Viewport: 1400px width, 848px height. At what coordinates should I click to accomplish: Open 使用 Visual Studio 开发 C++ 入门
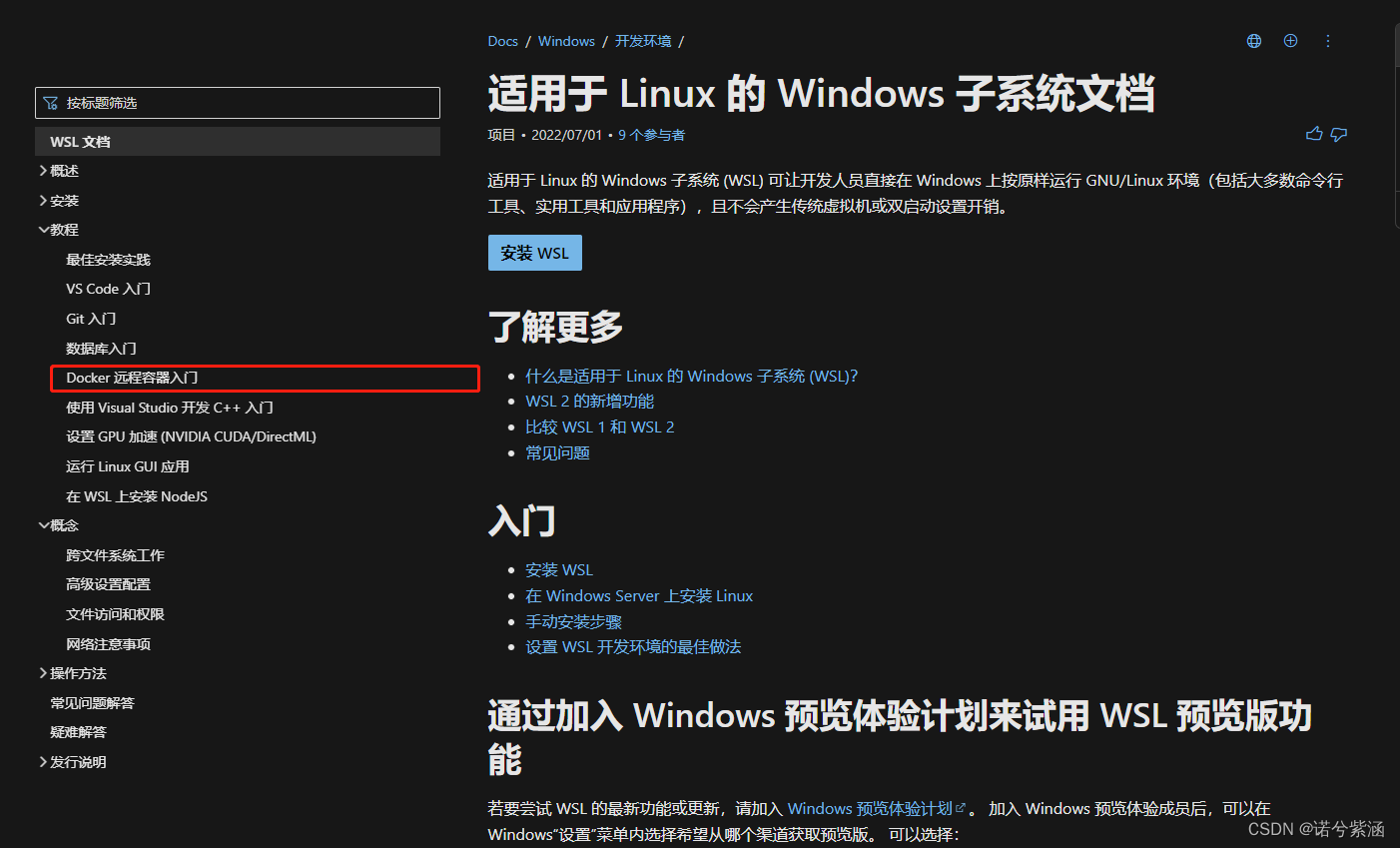170,408
